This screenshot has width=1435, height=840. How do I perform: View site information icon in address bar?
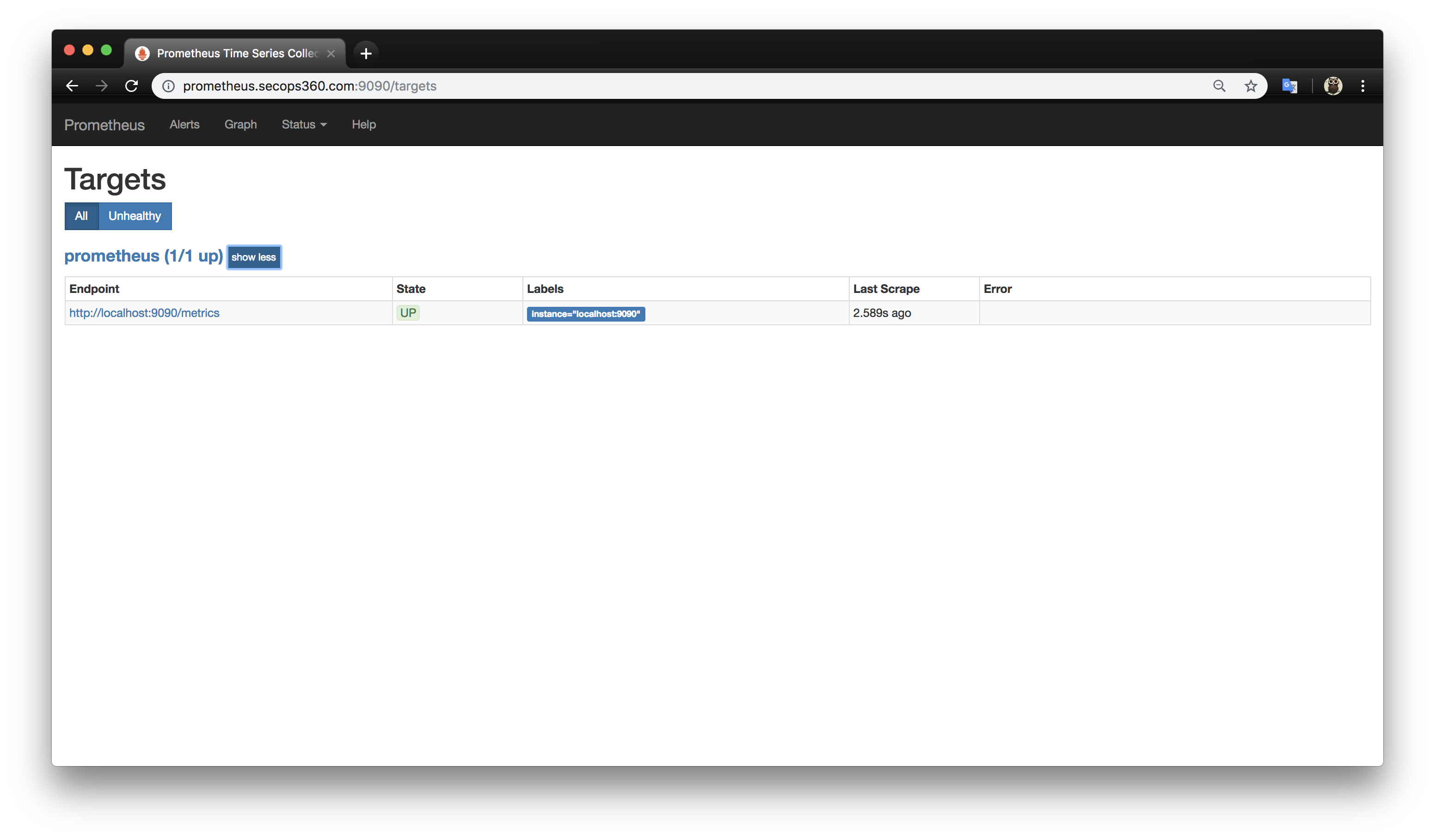(x=169, y=86)
